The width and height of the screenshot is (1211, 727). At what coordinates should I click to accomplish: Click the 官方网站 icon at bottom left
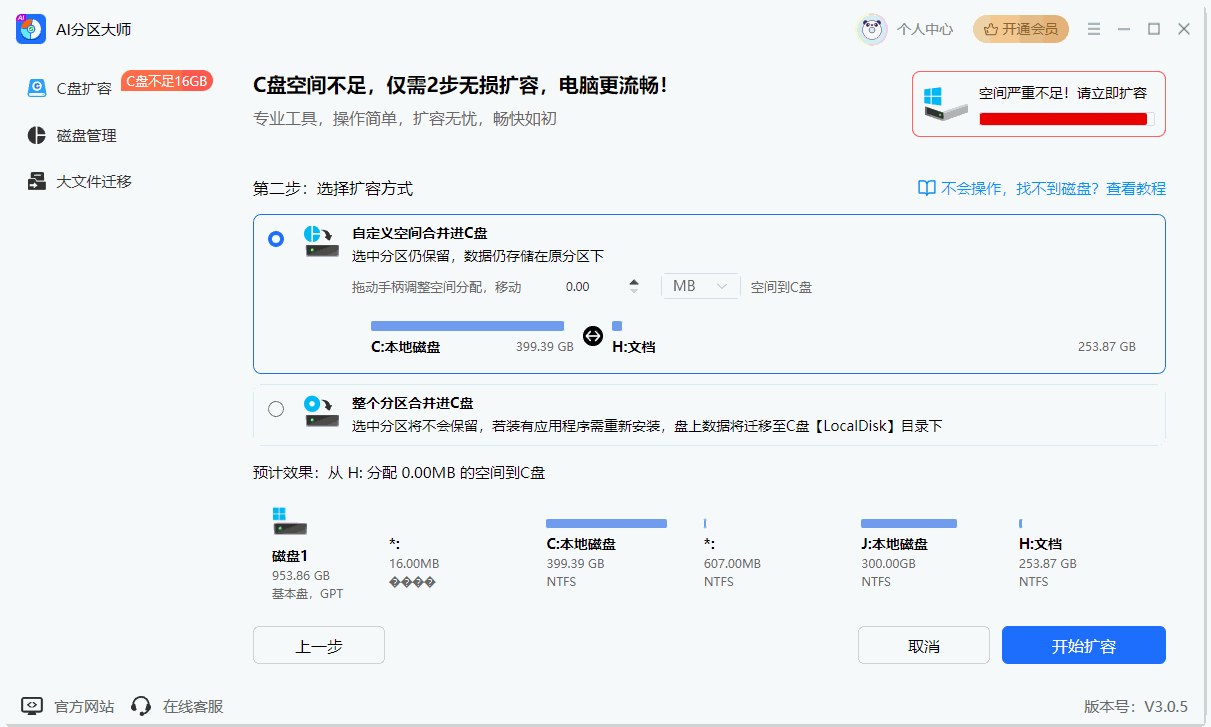click(x=32, y=706)
